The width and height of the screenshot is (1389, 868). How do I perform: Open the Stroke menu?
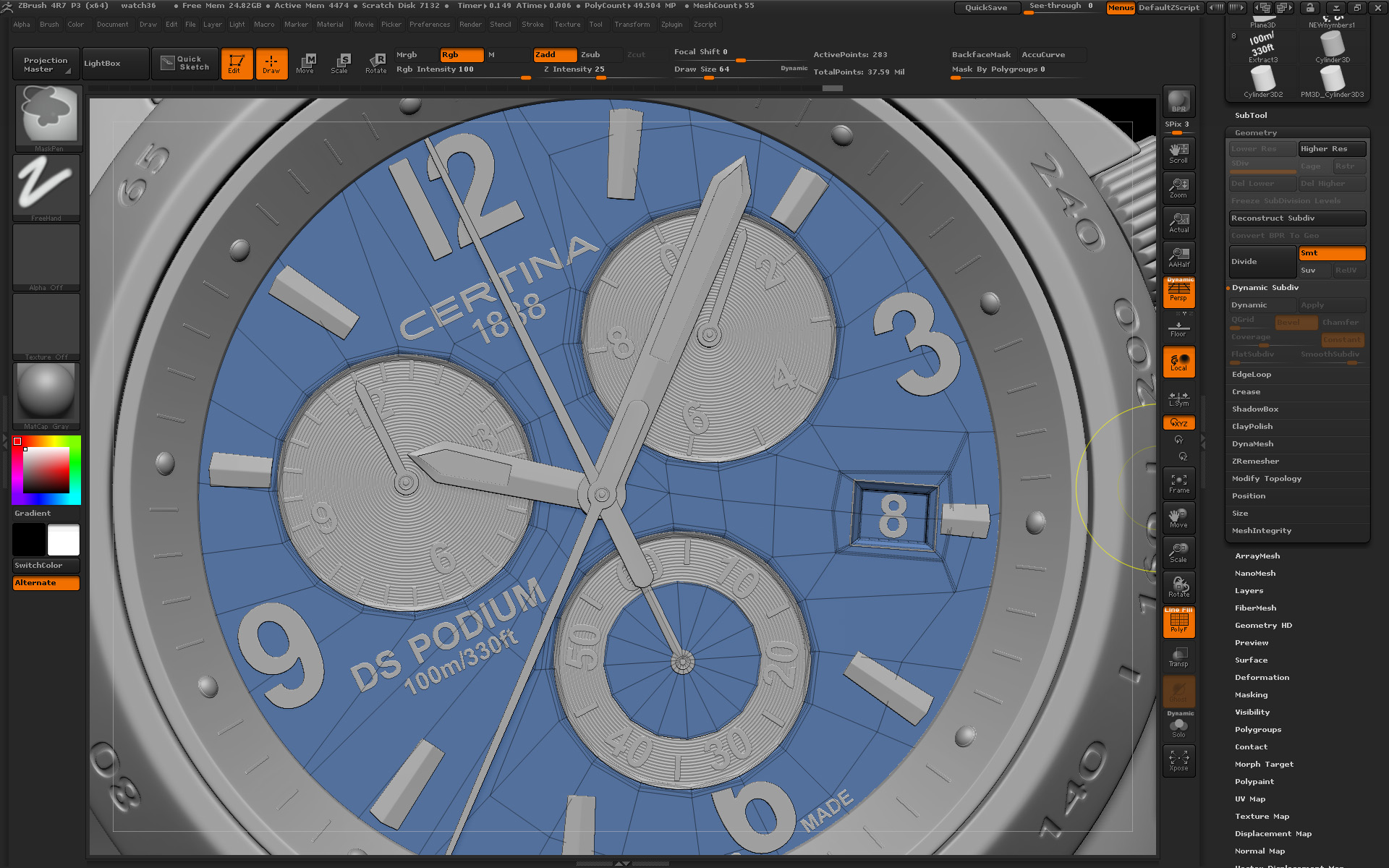pos(532,25)
